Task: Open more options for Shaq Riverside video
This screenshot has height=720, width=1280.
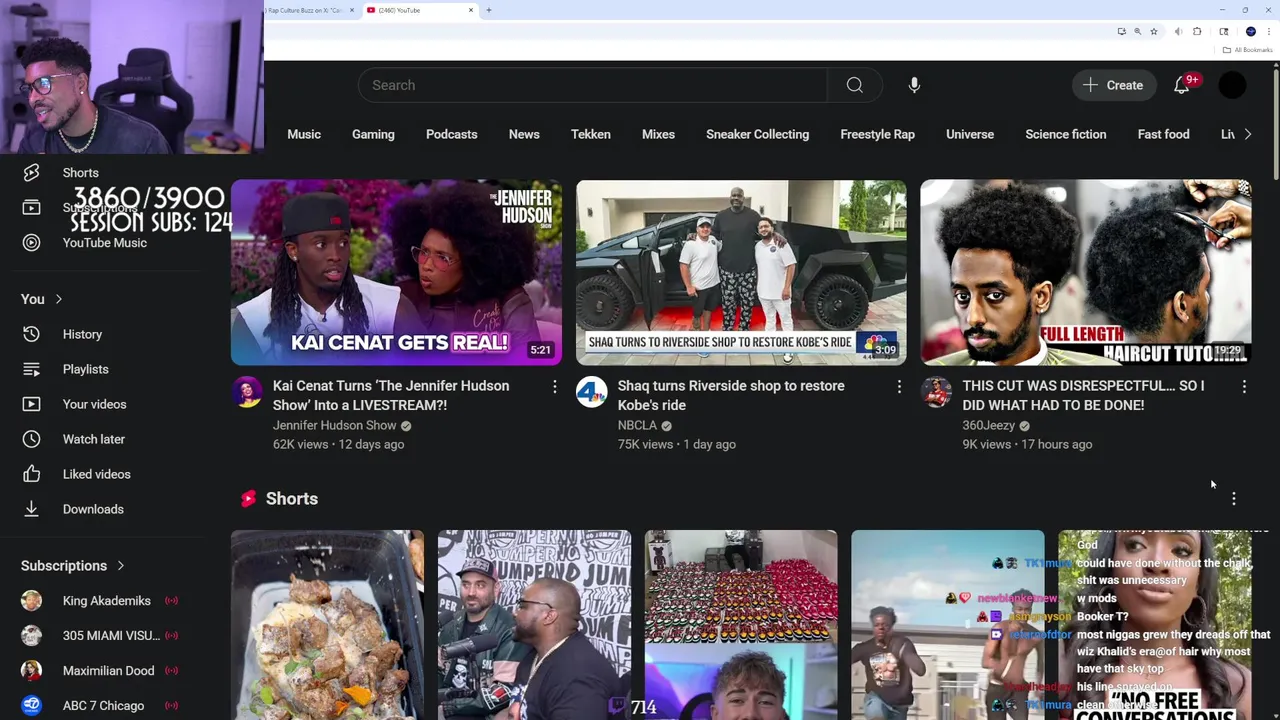Action: 899,386
